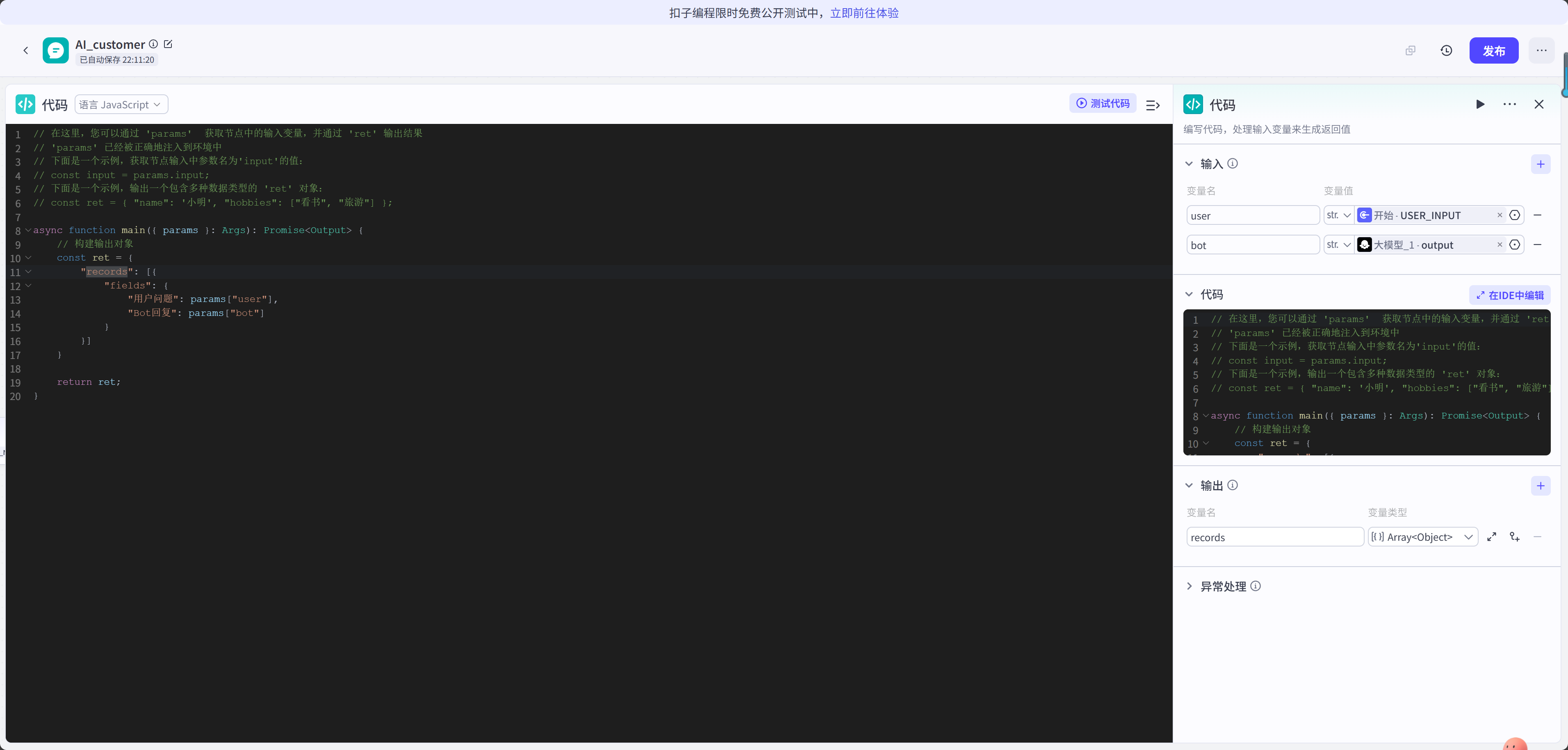
Task: Add a new input variable with plus
Action: click(1540, 164)
